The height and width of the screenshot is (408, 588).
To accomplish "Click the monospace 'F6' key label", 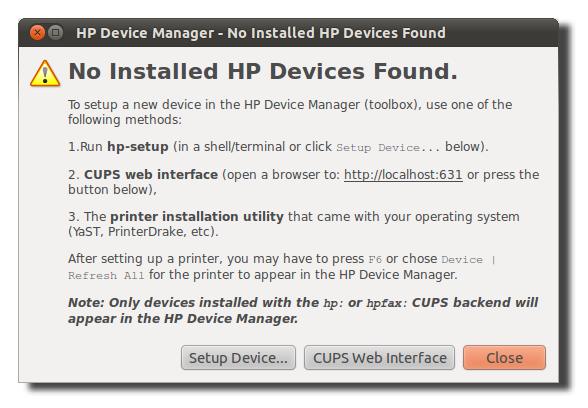I will [375, 260].
